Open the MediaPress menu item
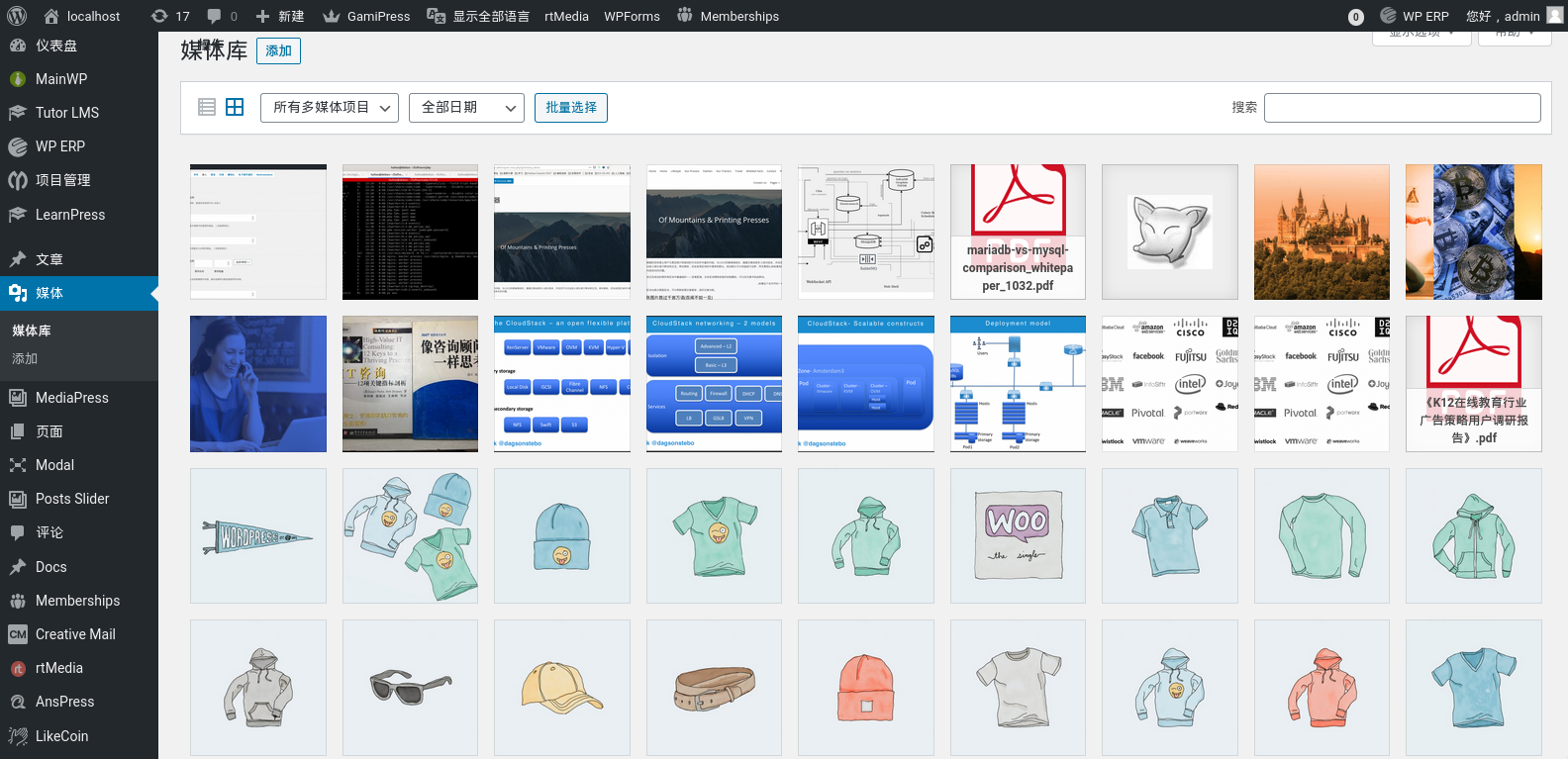Screen dimensions: 1568x759 [72, 398]
